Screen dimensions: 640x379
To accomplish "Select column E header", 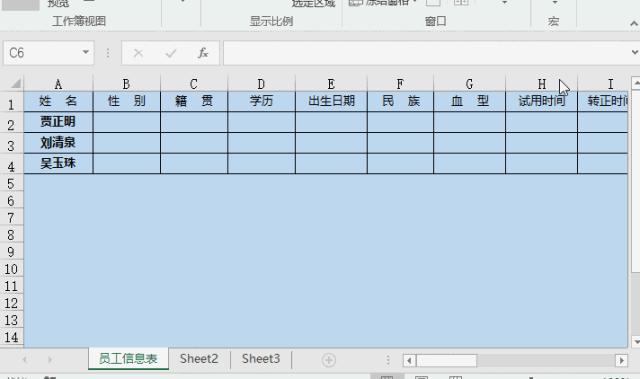I will point(331,84).
